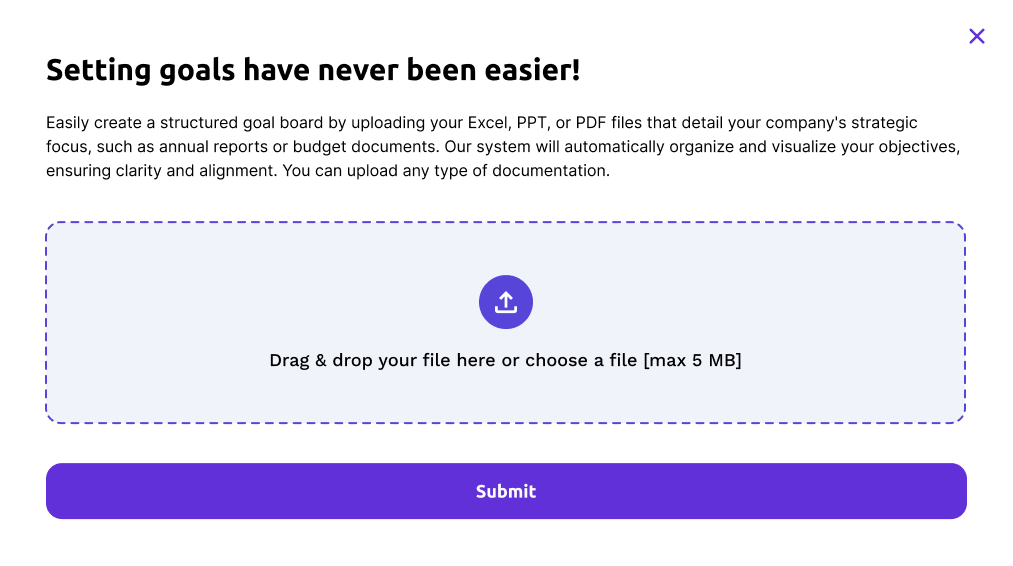This screenshot has height=566, width=1013.
Task: Click the "choose a file" text
Action: 581,360
